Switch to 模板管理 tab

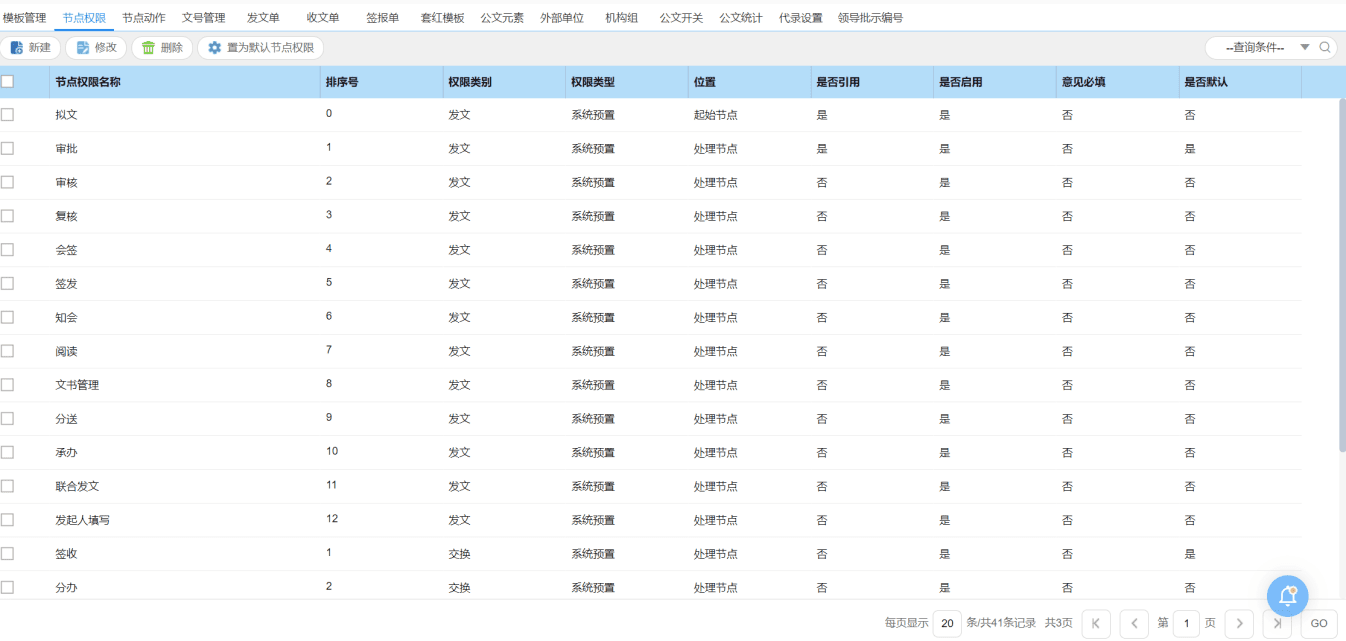pyautogui.click(x=25, y=18)
